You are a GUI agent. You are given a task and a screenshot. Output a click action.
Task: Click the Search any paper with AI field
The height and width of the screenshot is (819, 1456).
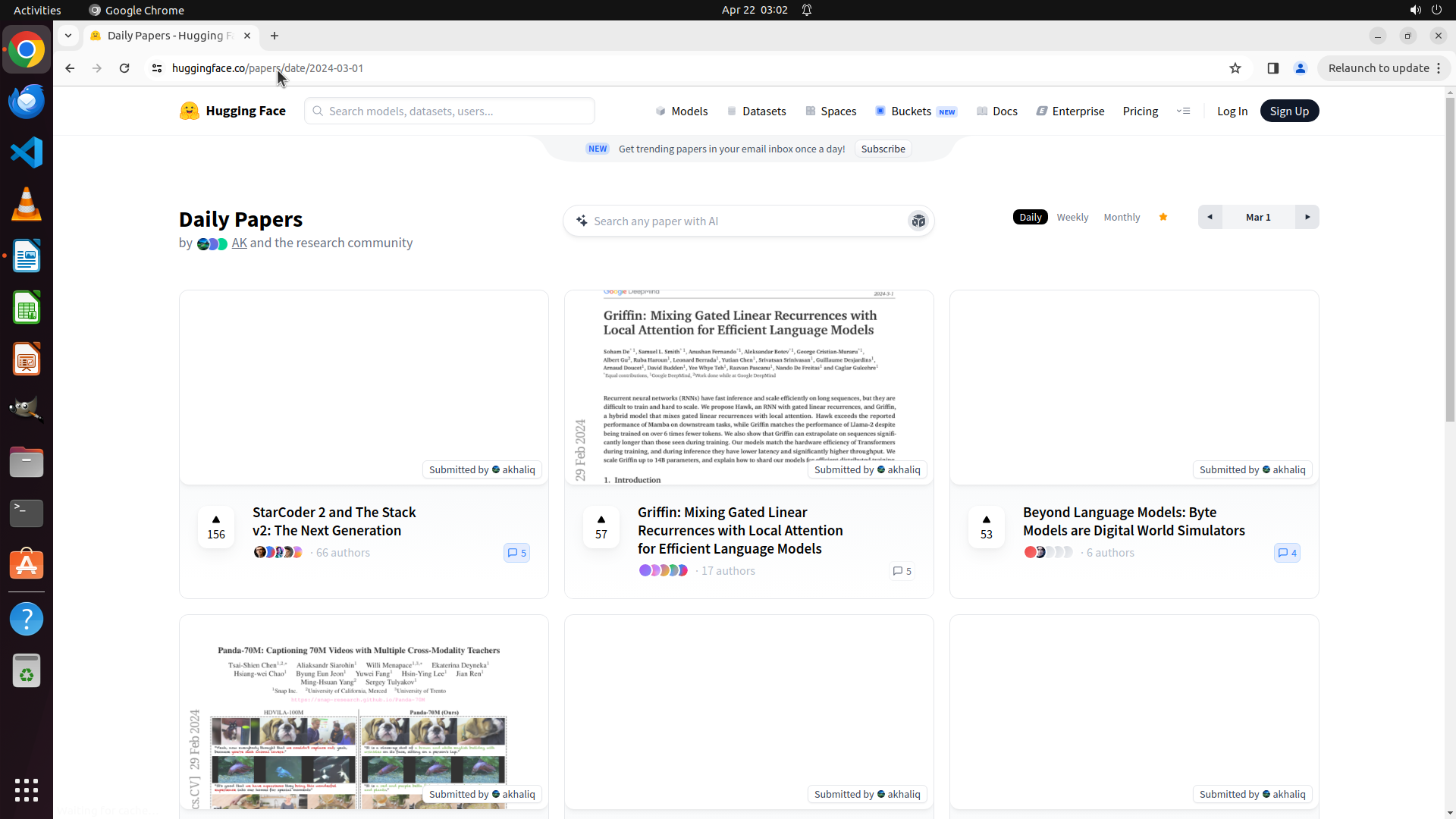tap(743, 221)
